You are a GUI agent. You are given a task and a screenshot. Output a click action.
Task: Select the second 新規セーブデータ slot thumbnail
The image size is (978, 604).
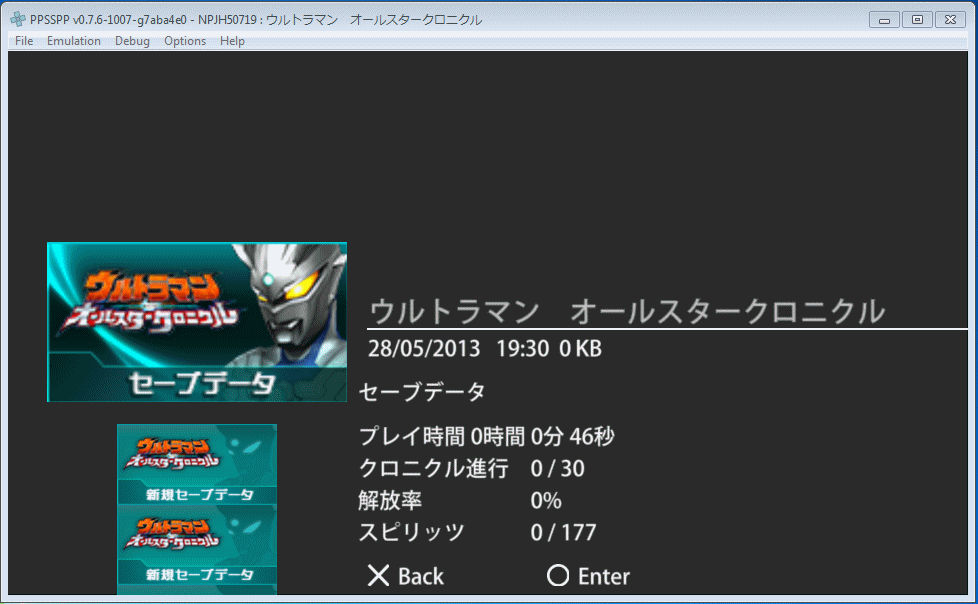197,545
